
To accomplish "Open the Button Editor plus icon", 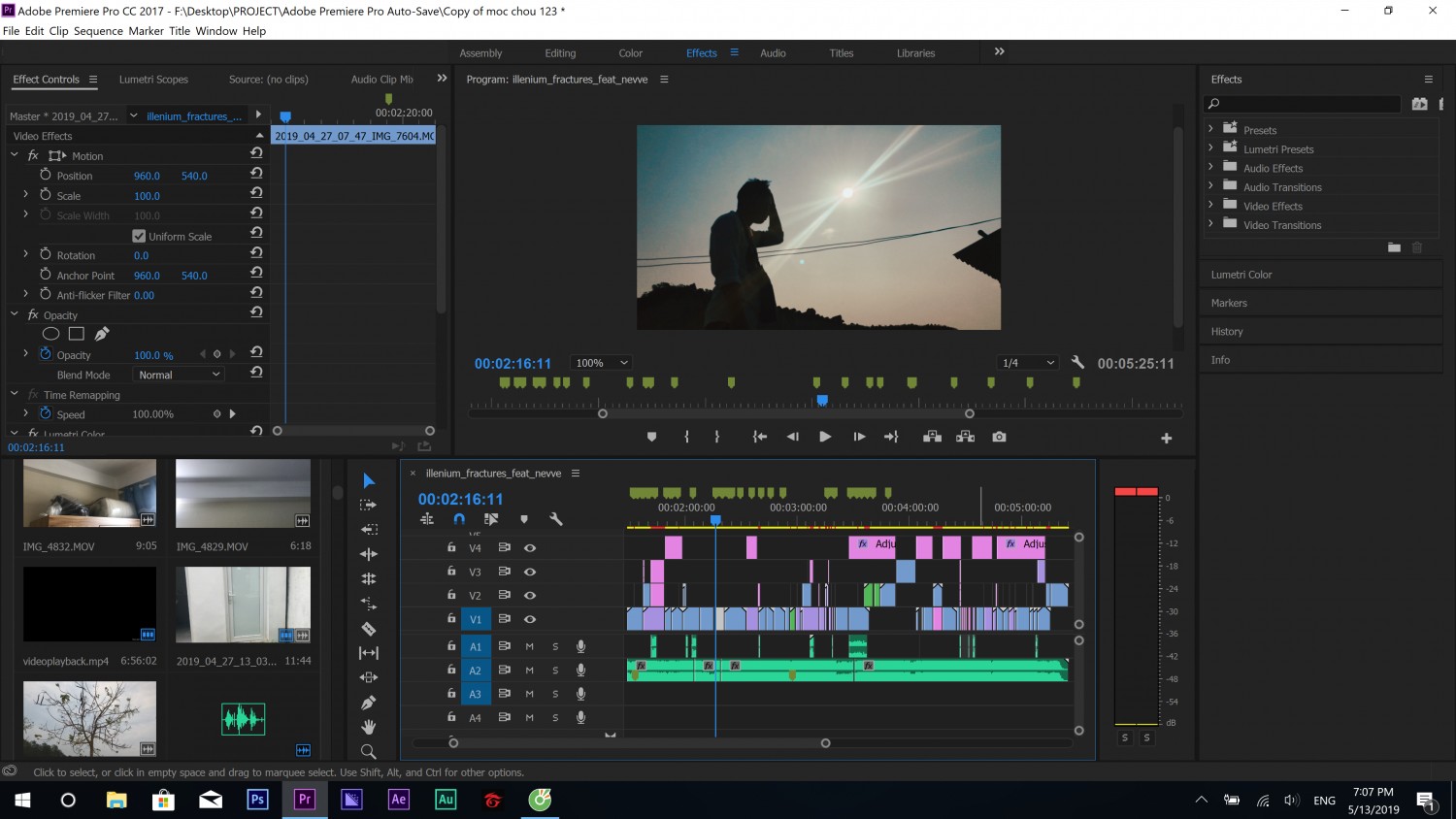I will tap(1167, 439).
